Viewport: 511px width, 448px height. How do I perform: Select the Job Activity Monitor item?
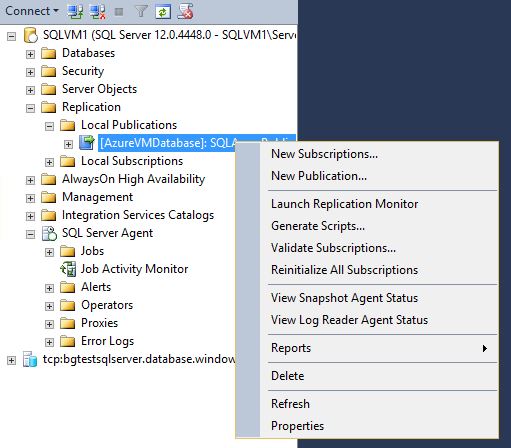tap(134, 269)
